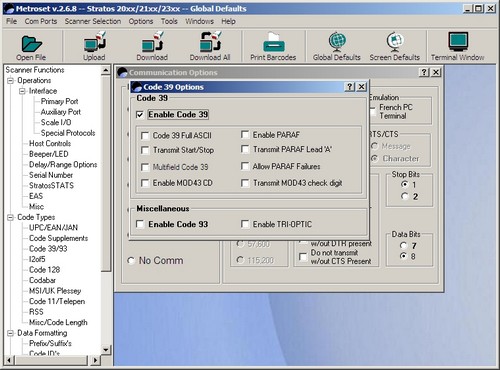Check Allow PARAF Failures option
The height and width of the screenshot is (370, 500).
coord(245,166)
